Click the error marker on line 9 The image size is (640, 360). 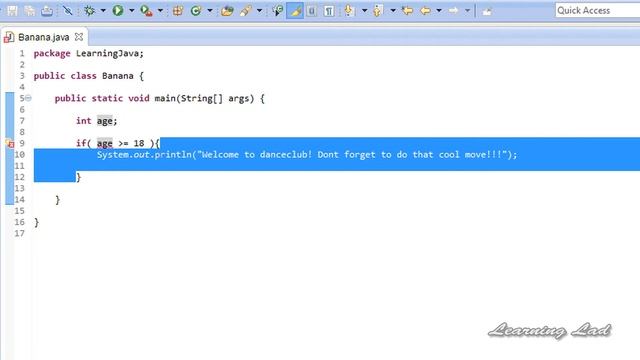10,143
